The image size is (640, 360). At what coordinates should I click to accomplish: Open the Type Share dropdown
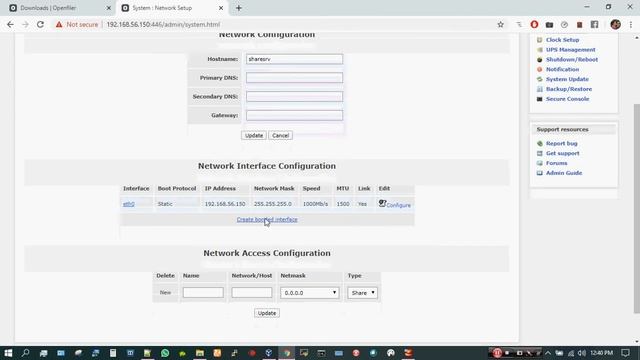[x=362, y=293]
